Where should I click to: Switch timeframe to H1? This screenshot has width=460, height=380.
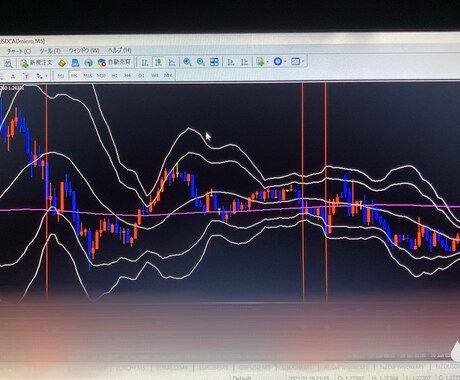[114, 76]
